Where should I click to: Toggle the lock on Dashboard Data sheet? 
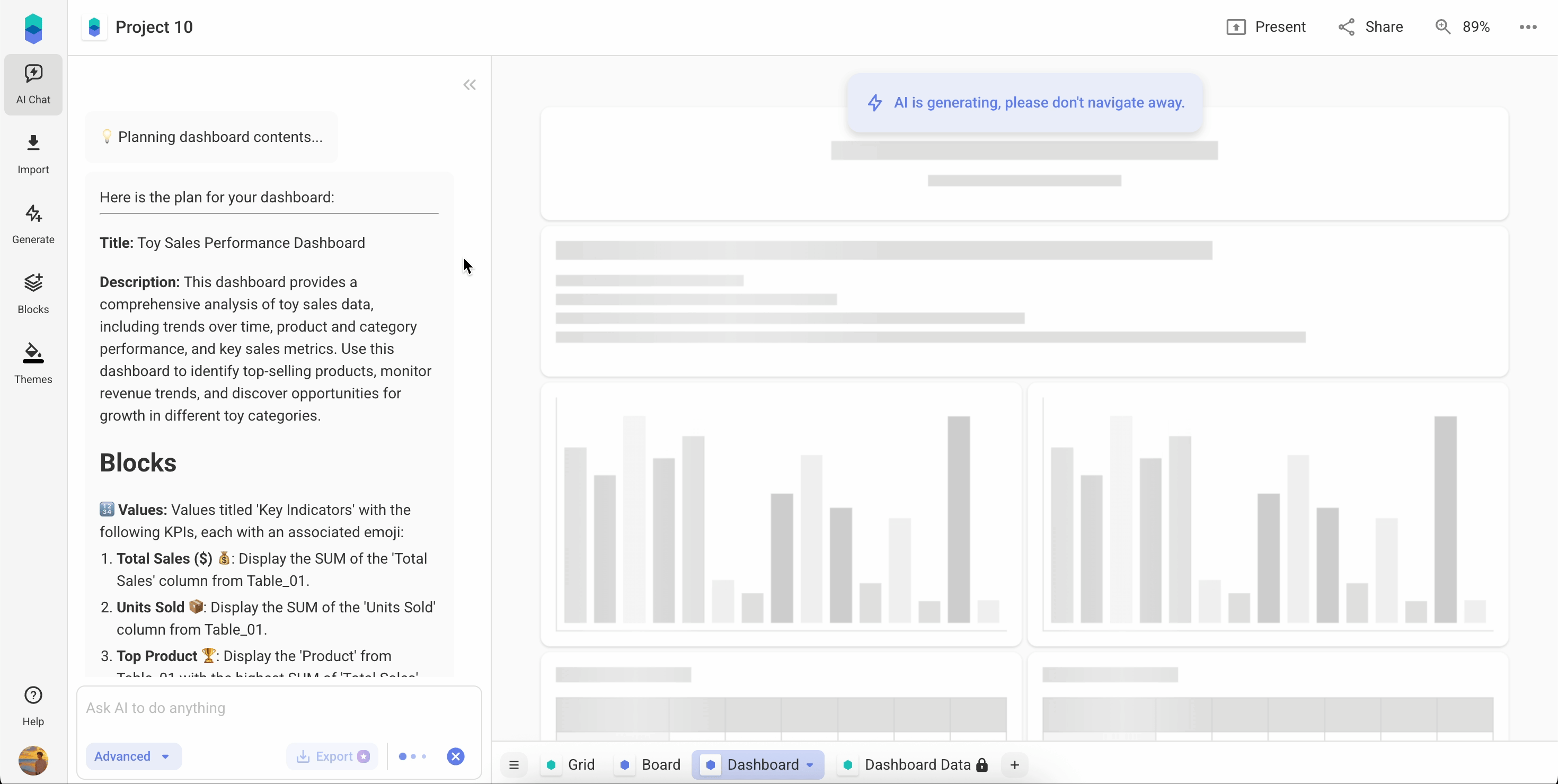[981, 764]
